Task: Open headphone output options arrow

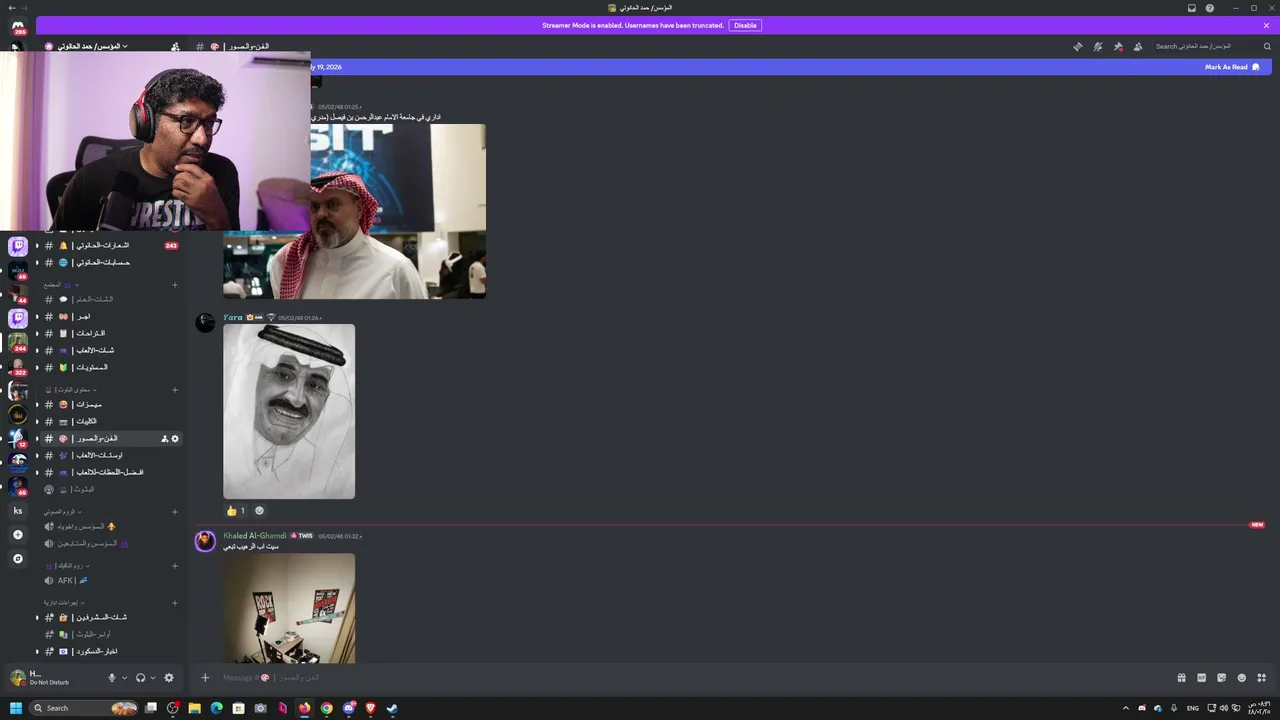Action: (153, 678)
